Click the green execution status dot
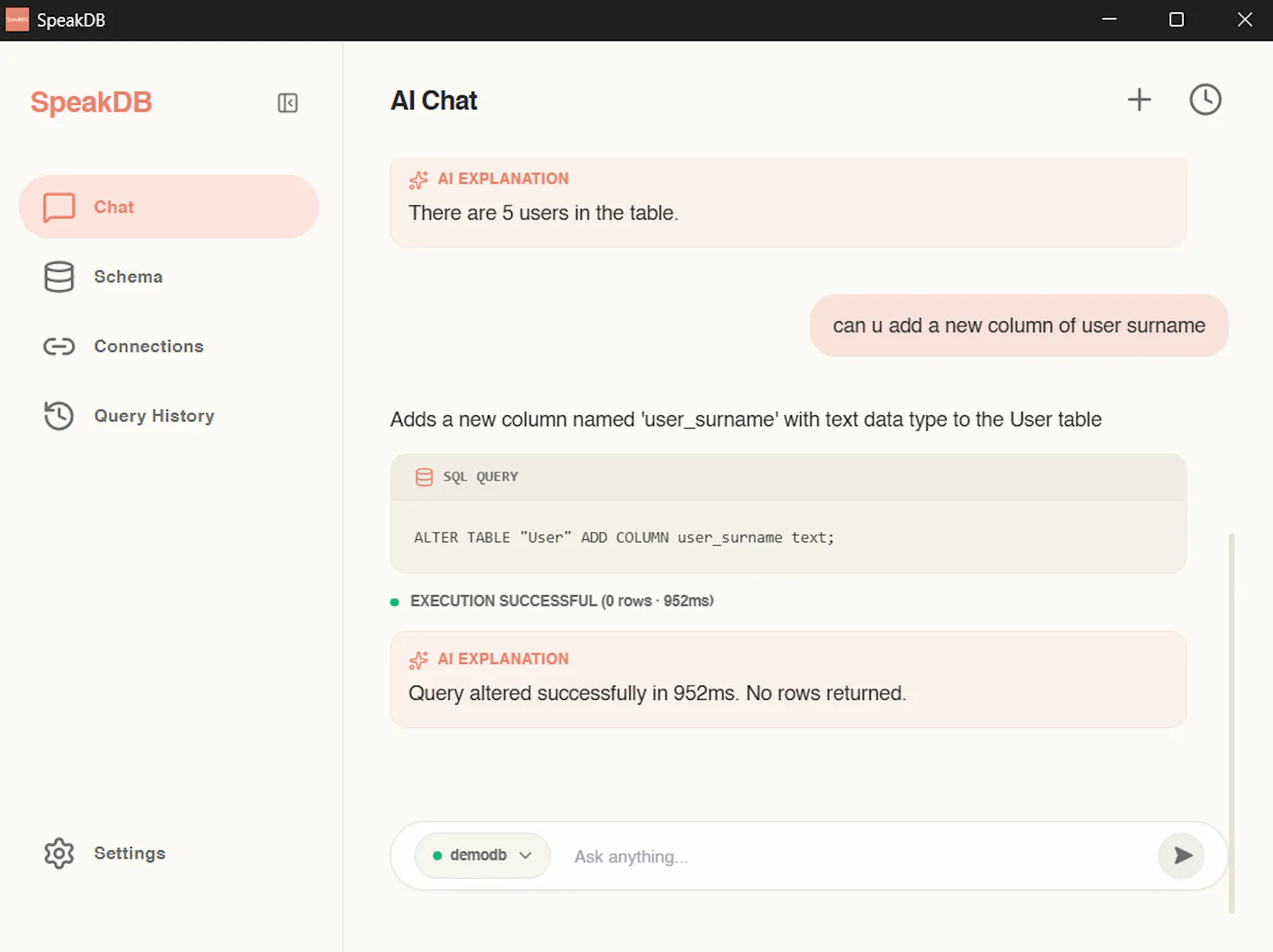The height and width of the screenshot is (952, 1273). click(395, 602)
